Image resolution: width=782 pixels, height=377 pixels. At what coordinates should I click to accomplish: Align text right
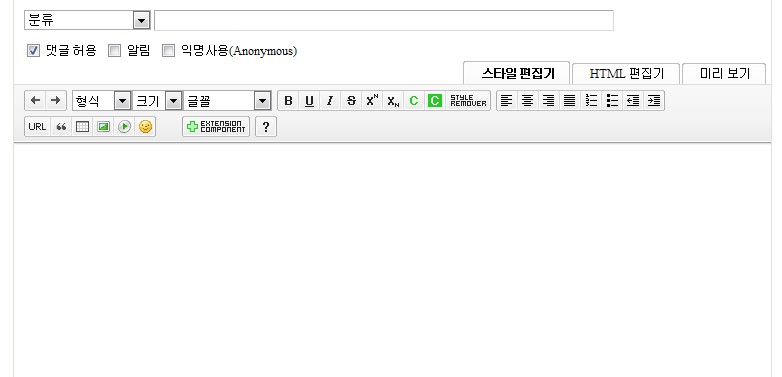tap(549, 101)
